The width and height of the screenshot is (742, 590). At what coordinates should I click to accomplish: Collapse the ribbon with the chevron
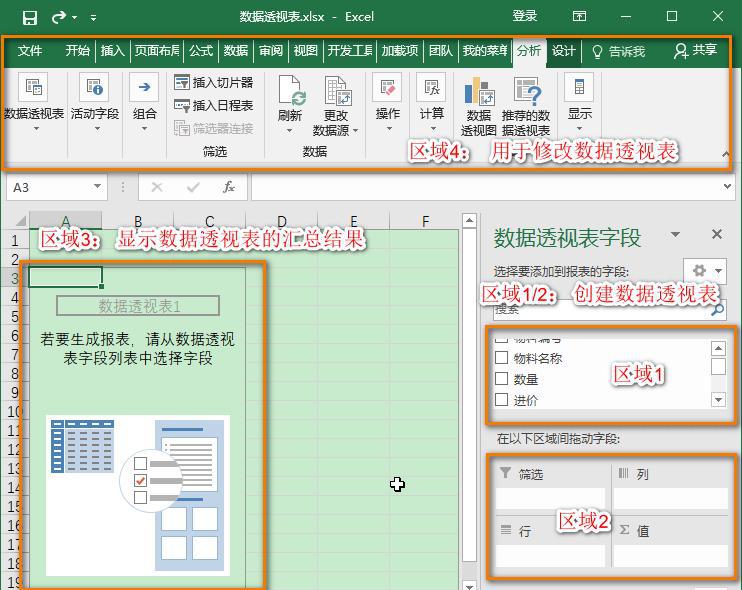click(x=725, y=153)
